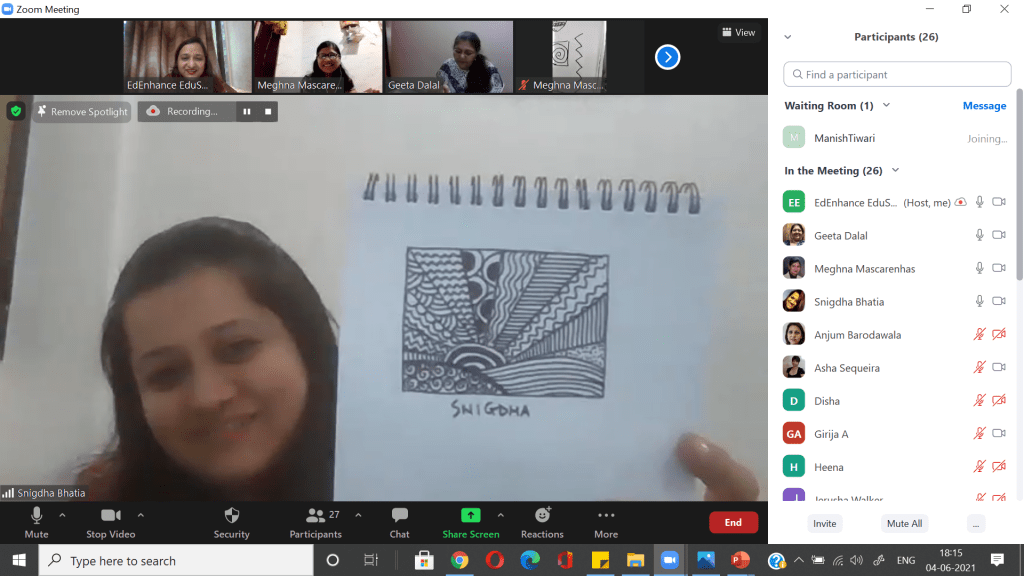Screen dimensions: 1024x576
Task: Click the Mute All button
Action: (904, 523)
